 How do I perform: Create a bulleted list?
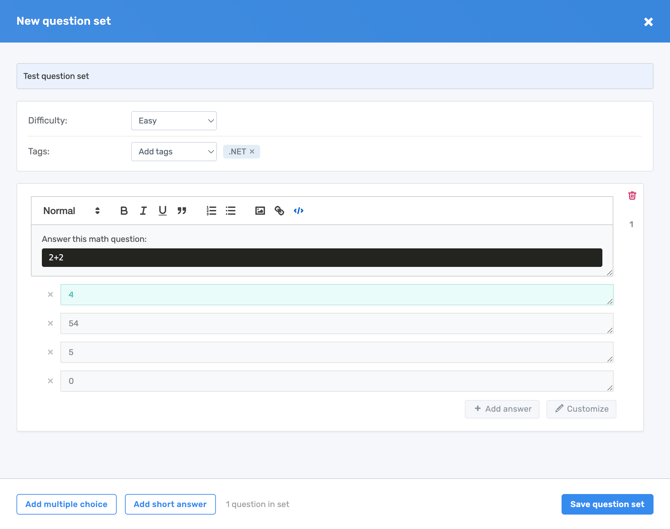[x=231, y=211]
